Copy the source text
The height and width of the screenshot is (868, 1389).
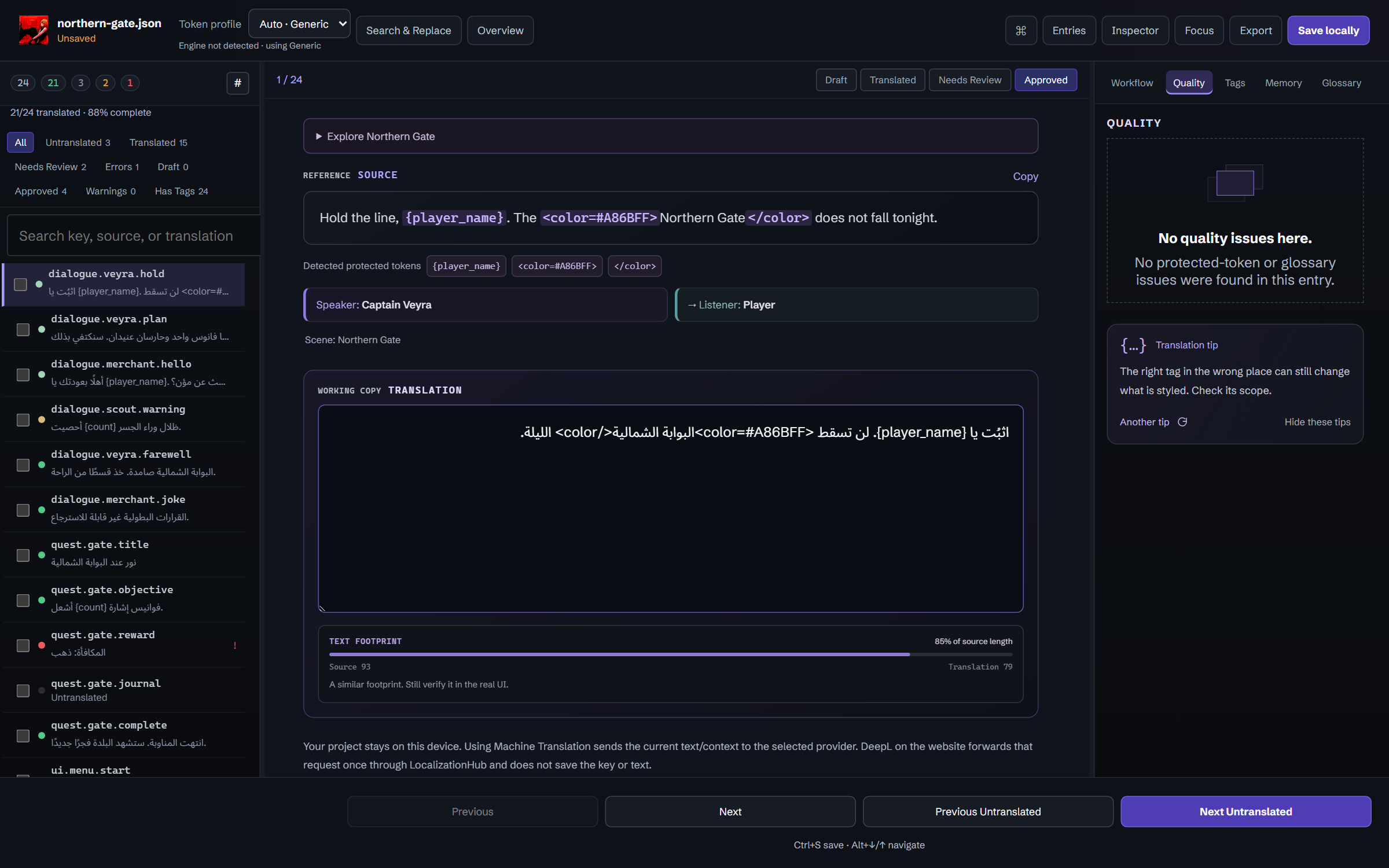coord(1025,176)
